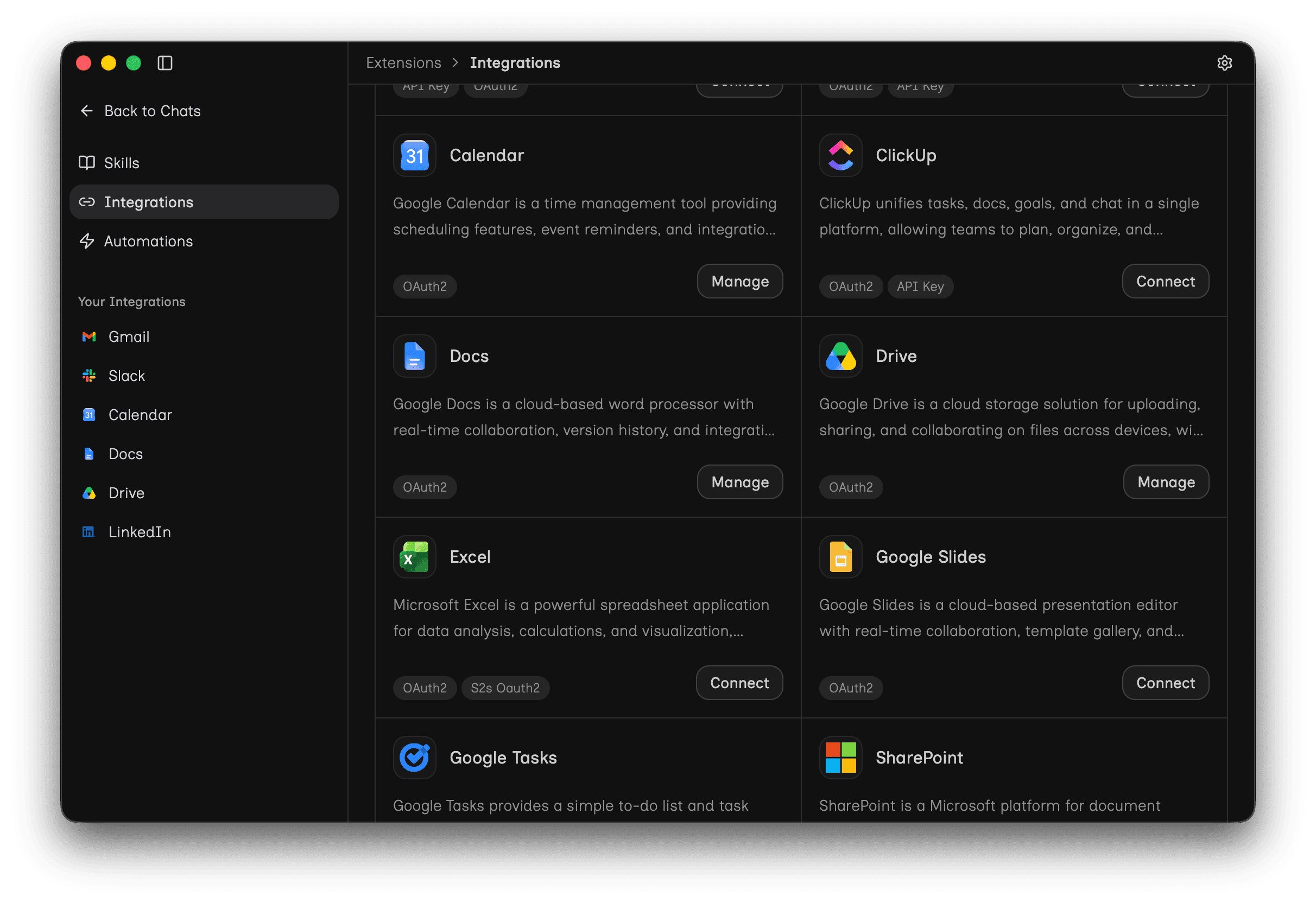Open settings gear in top right
Screen dimensions: 1316x903
[1224, 63]
